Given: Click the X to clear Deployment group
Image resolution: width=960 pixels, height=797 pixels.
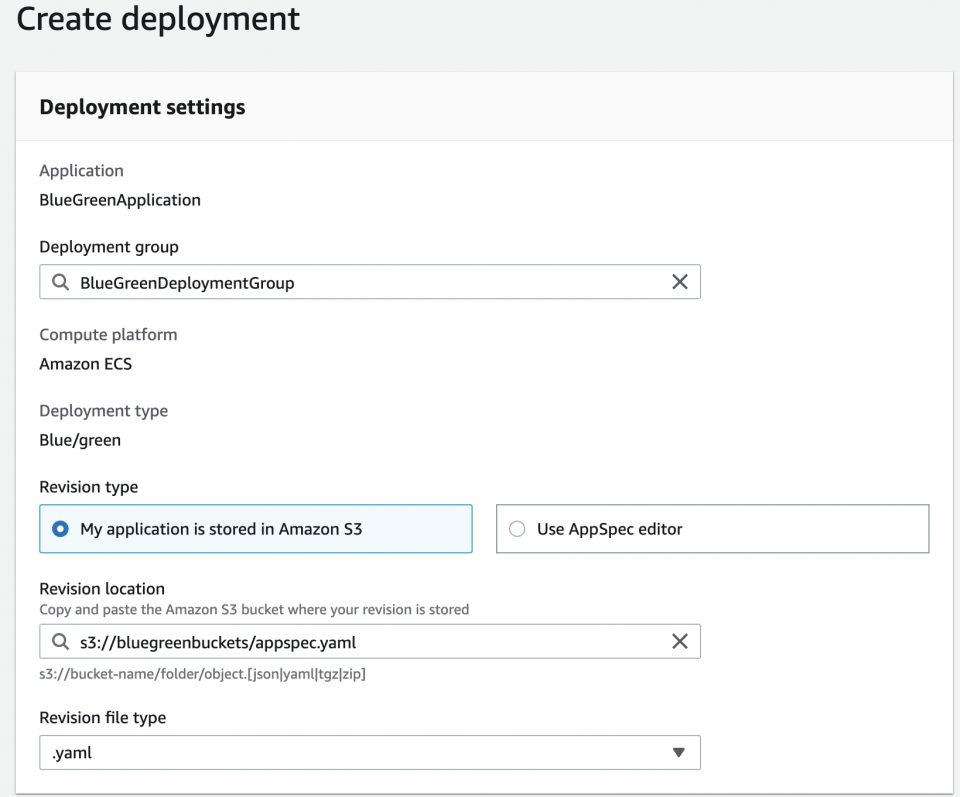Looking at the screenshot, I should coord(680,282).
